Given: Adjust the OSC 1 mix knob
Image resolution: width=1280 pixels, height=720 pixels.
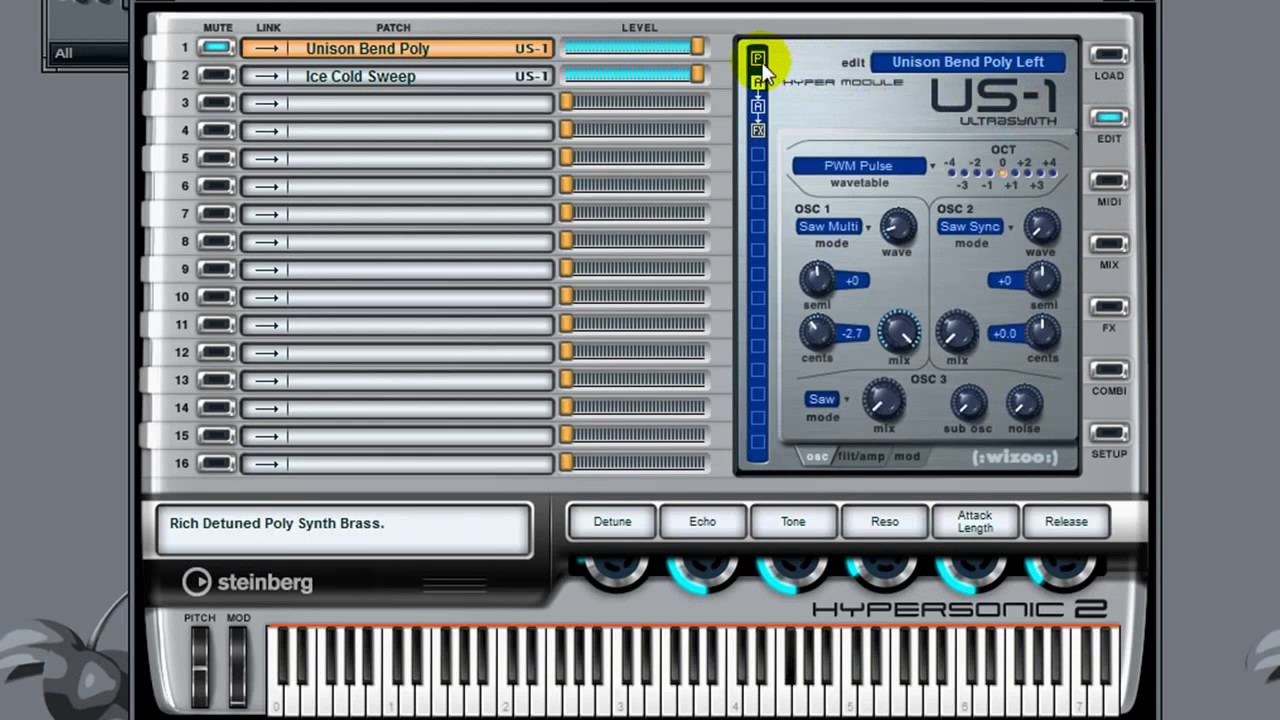Looking at the screenshot, I should pos(899,332).
